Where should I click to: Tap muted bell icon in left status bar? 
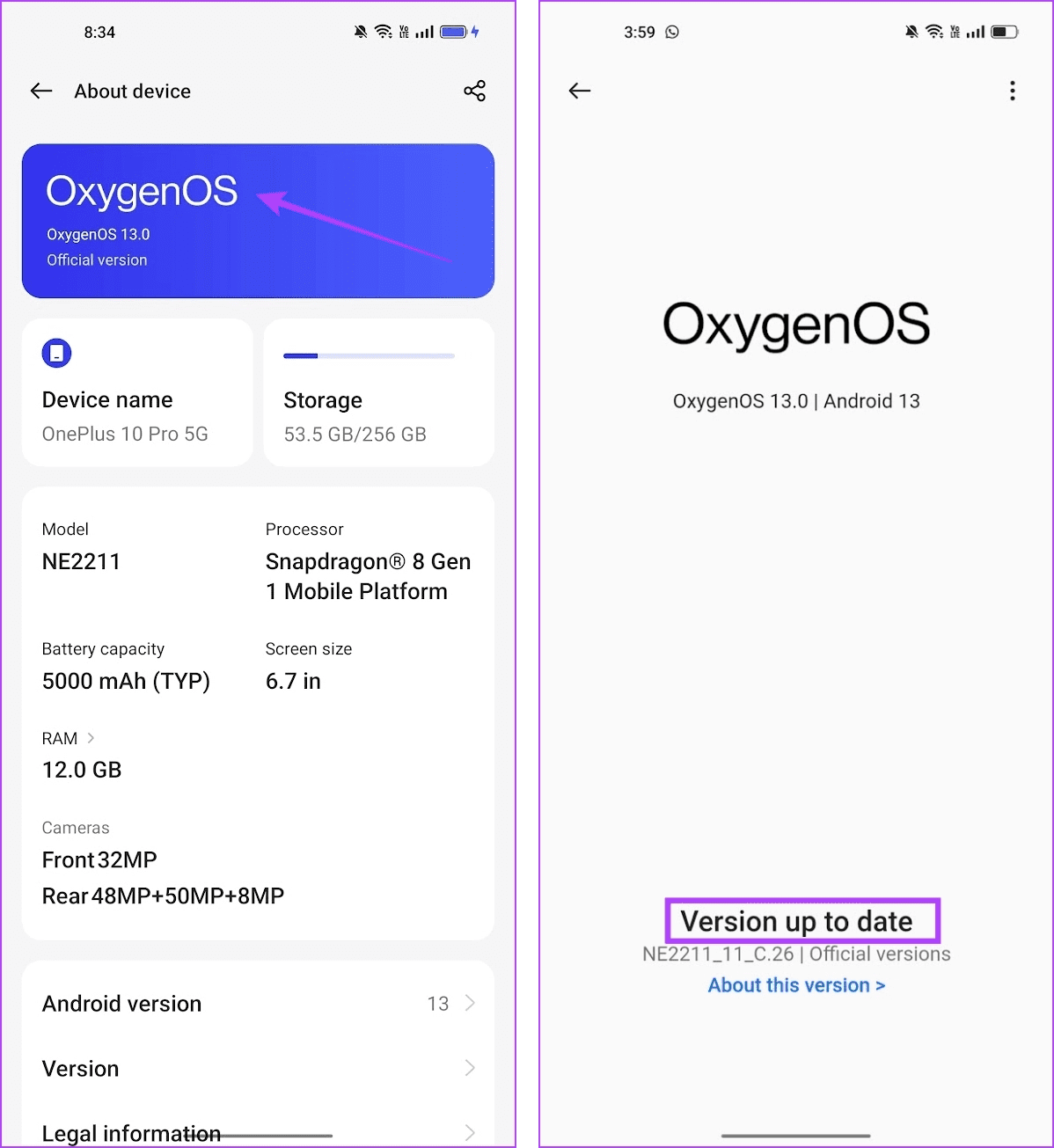pos(361,33)
